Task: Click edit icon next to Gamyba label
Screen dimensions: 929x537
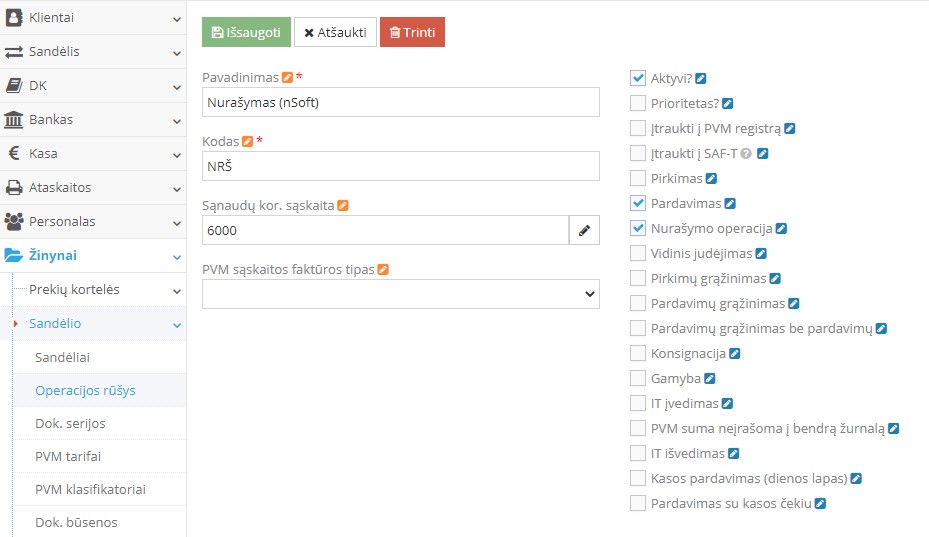Action: click(x=710, y=378)
